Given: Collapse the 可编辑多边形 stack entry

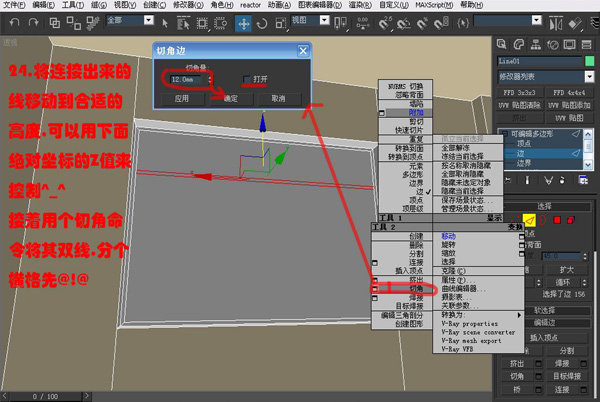Looking at the screenshot, I should tap(505, 134).
